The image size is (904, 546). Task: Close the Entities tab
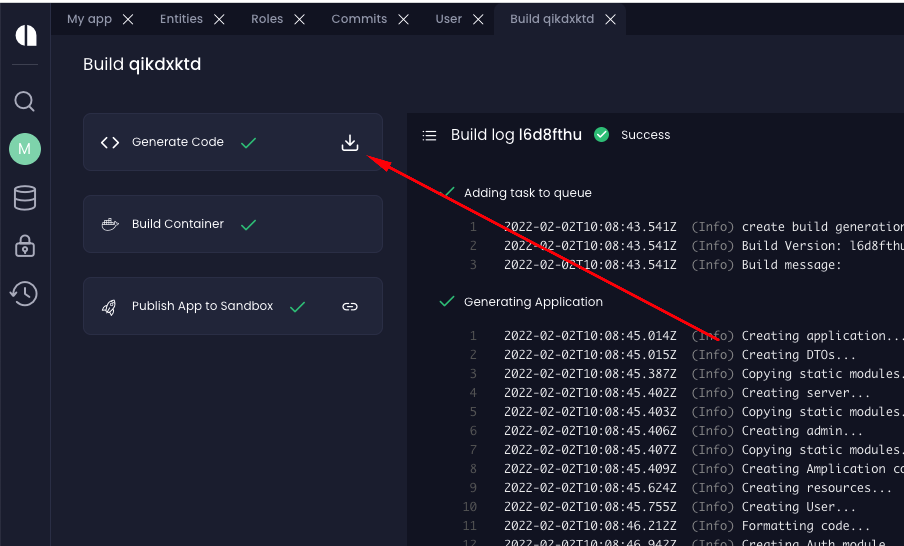[x=219, y=20]
